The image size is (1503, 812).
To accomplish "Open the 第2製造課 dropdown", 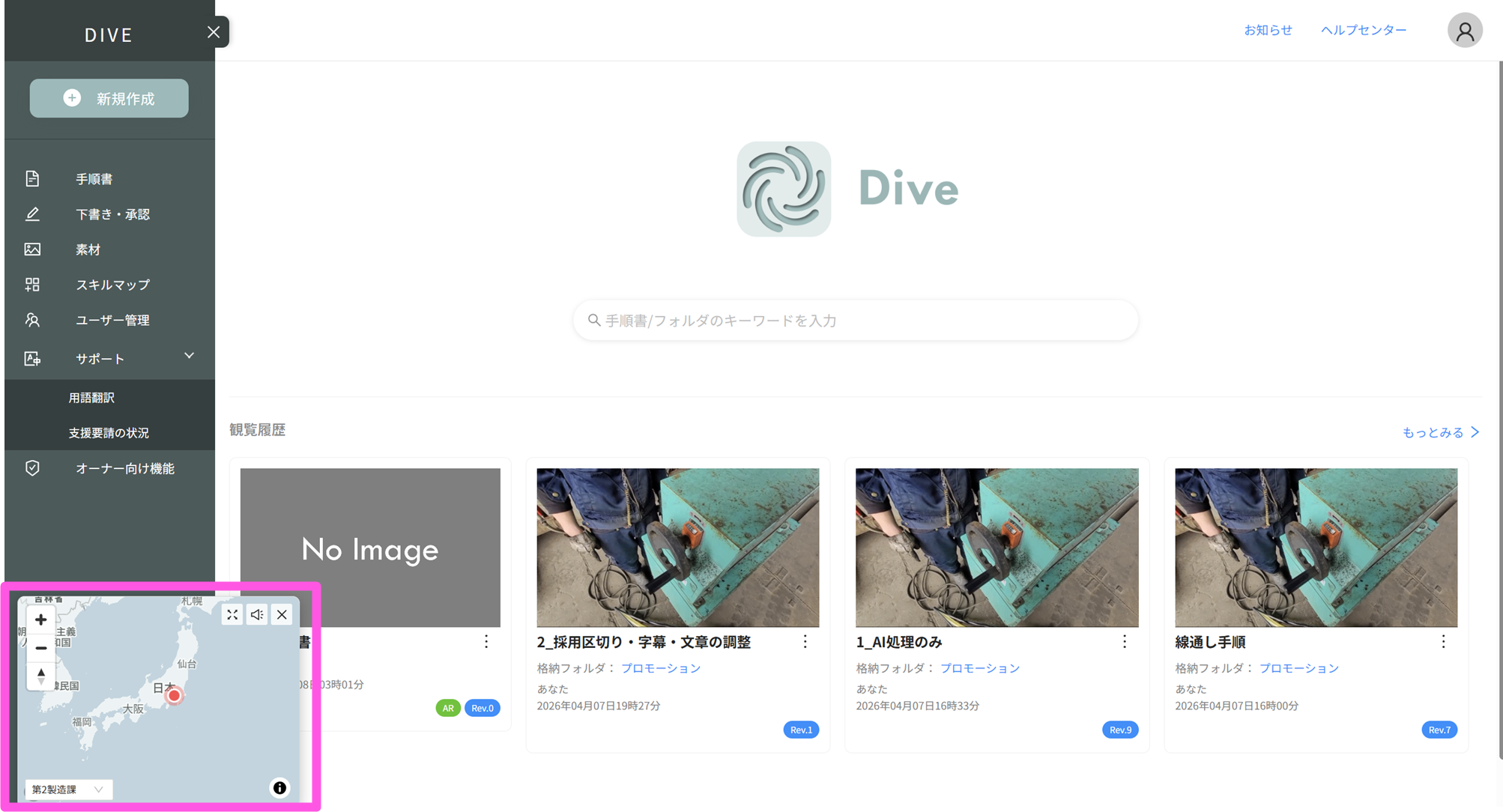I will click(68, 790).
